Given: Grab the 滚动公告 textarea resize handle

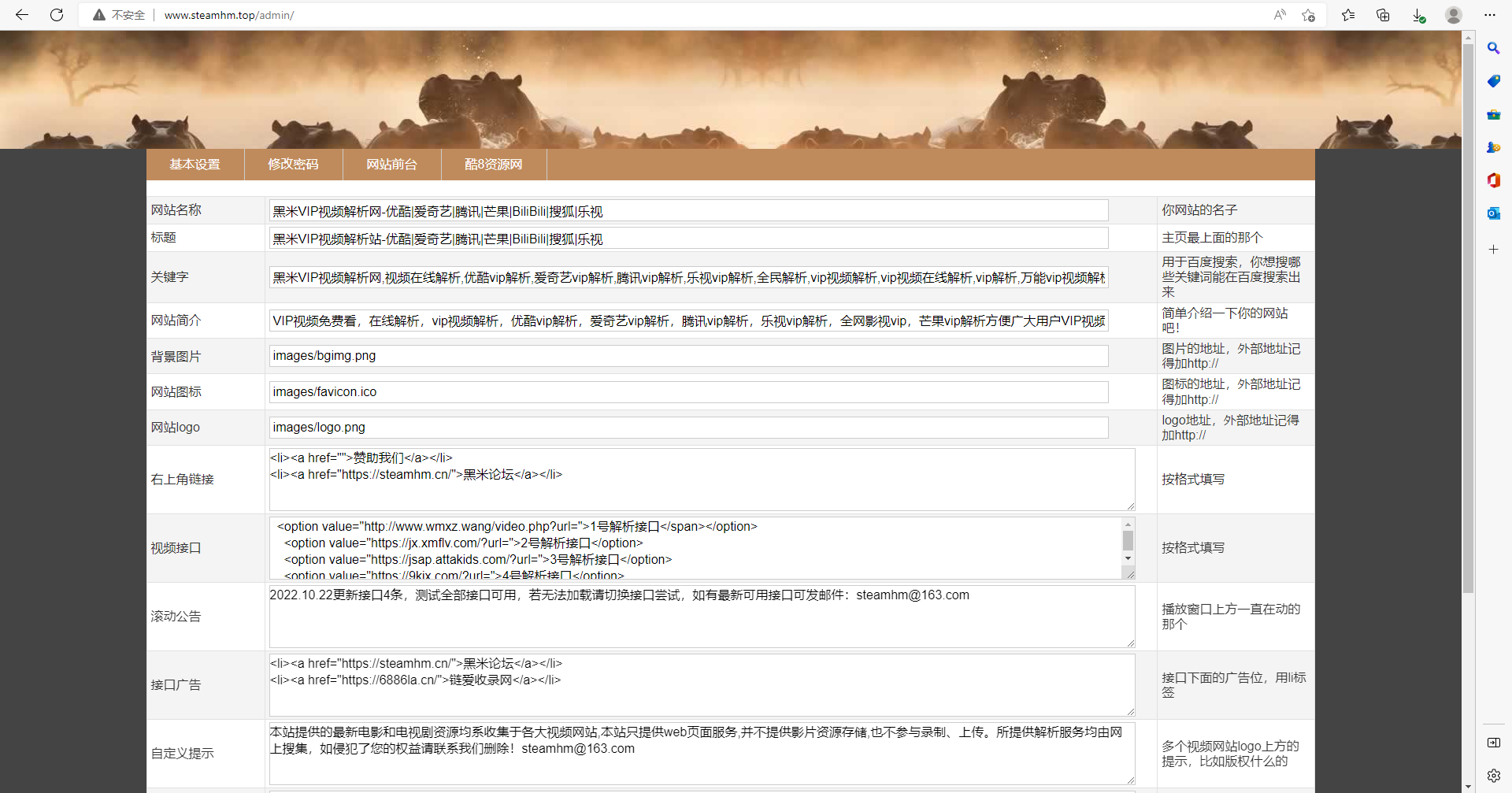Looking at the screenshot, I should [1130, 643].
